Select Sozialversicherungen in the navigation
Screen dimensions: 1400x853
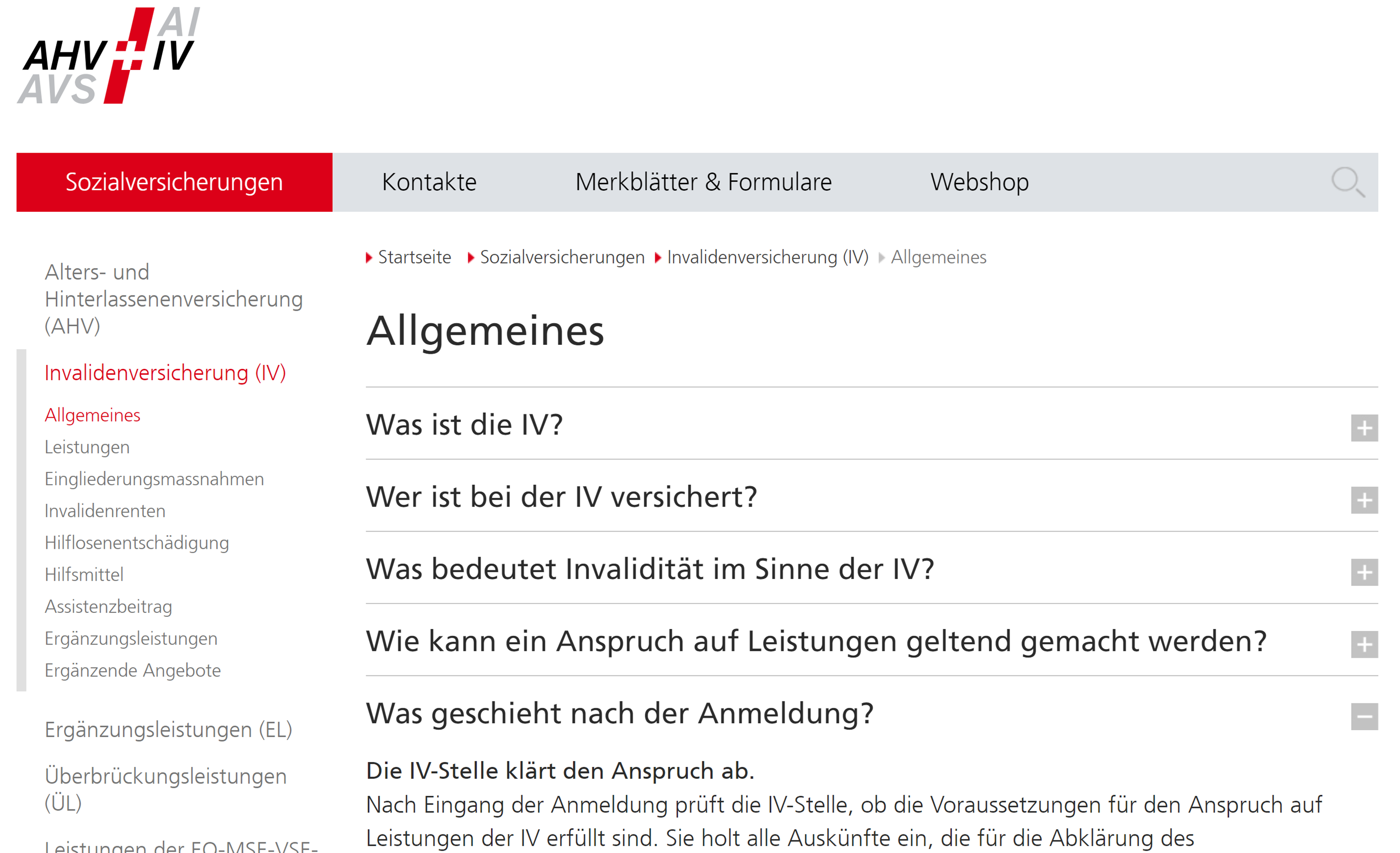[174, 182]
